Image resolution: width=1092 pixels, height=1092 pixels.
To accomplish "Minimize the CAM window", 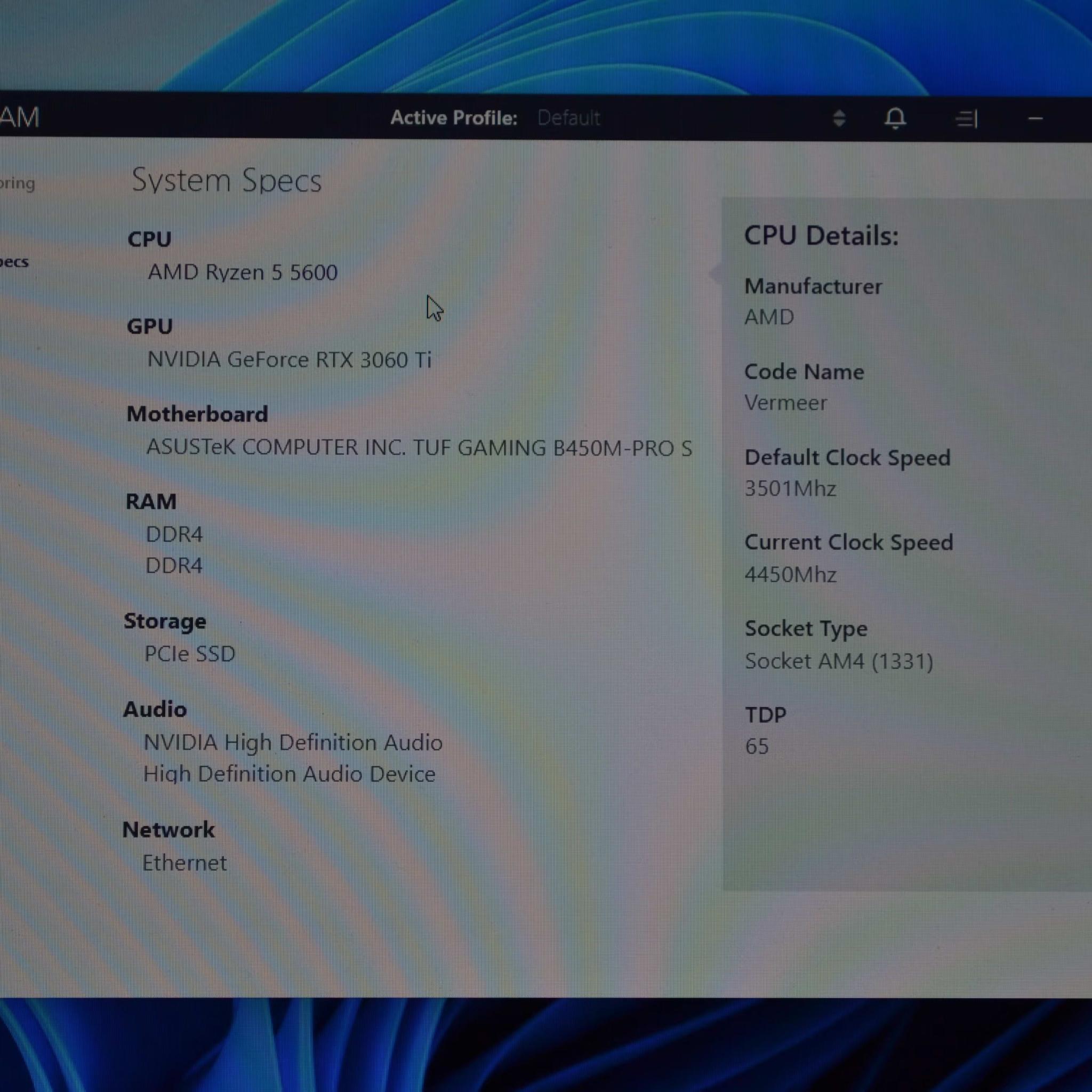I will [x=1035, y=119].
